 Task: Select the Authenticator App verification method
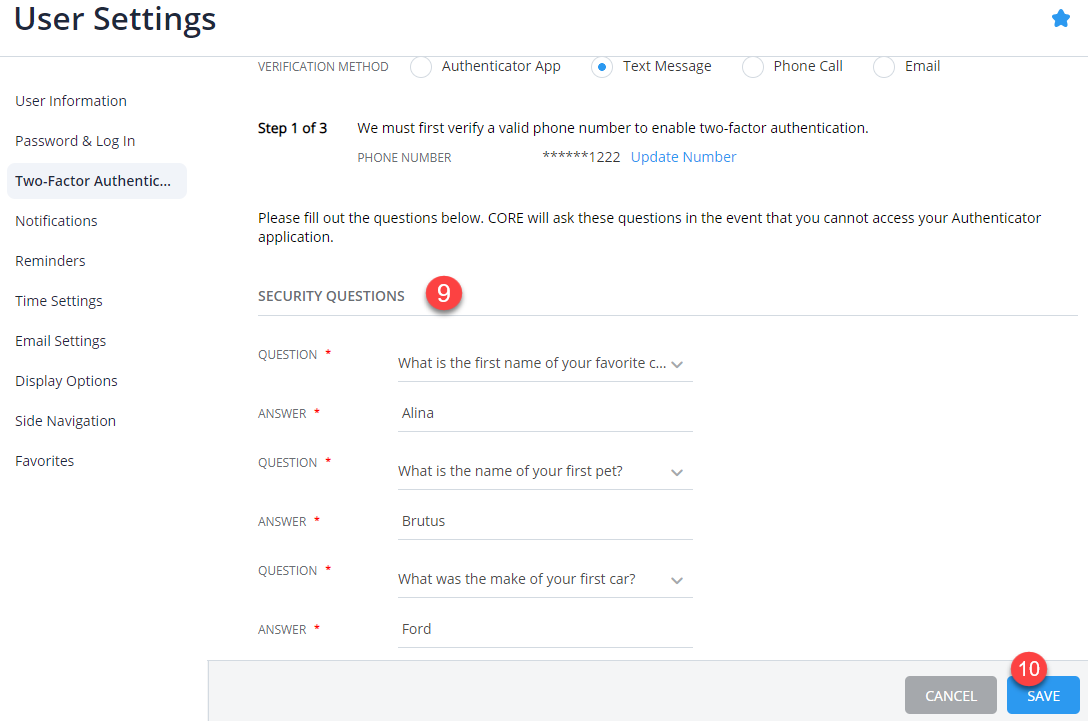(420, 67)
